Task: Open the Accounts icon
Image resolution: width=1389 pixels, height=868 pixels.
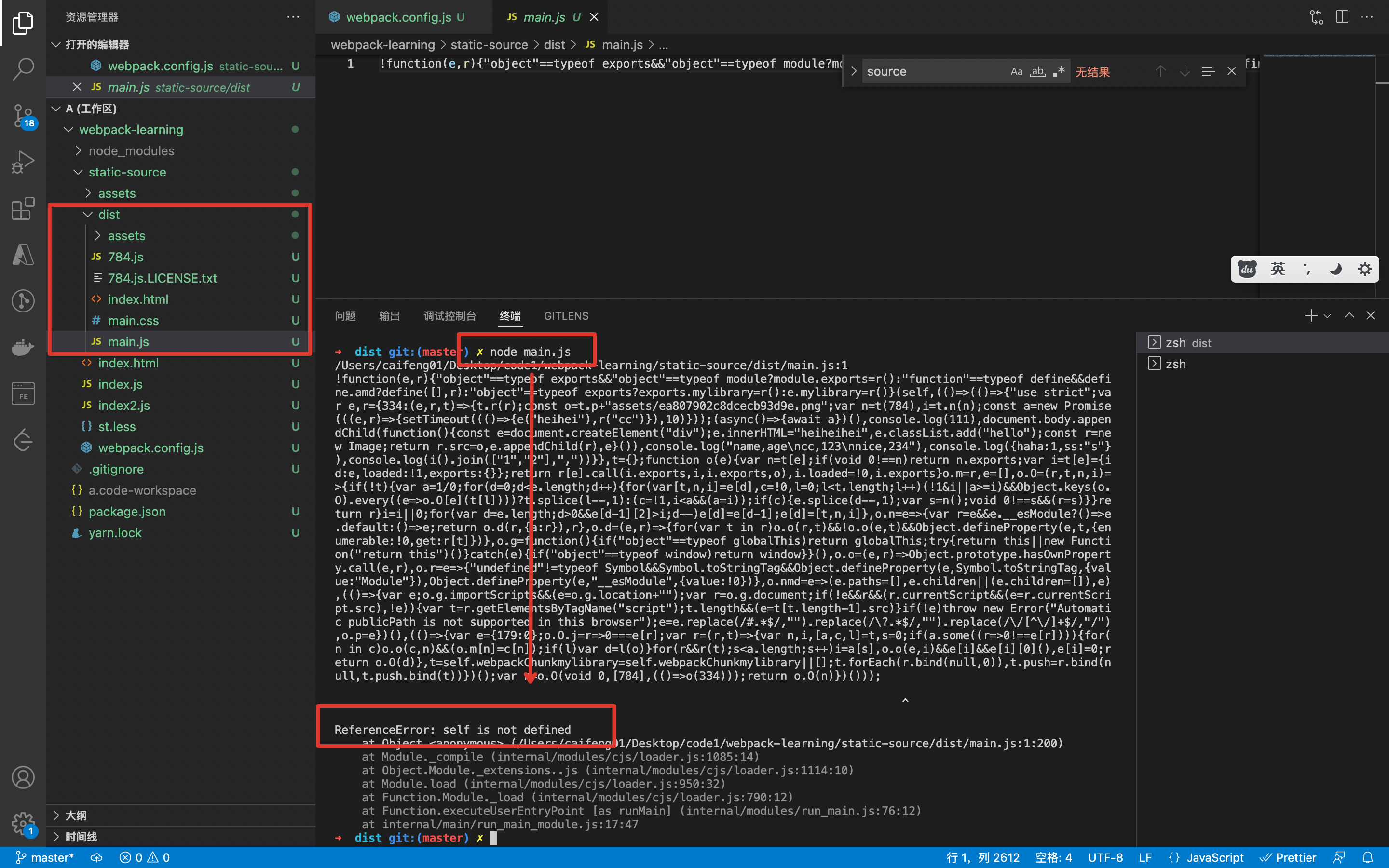Action: (x=23, y=777)
